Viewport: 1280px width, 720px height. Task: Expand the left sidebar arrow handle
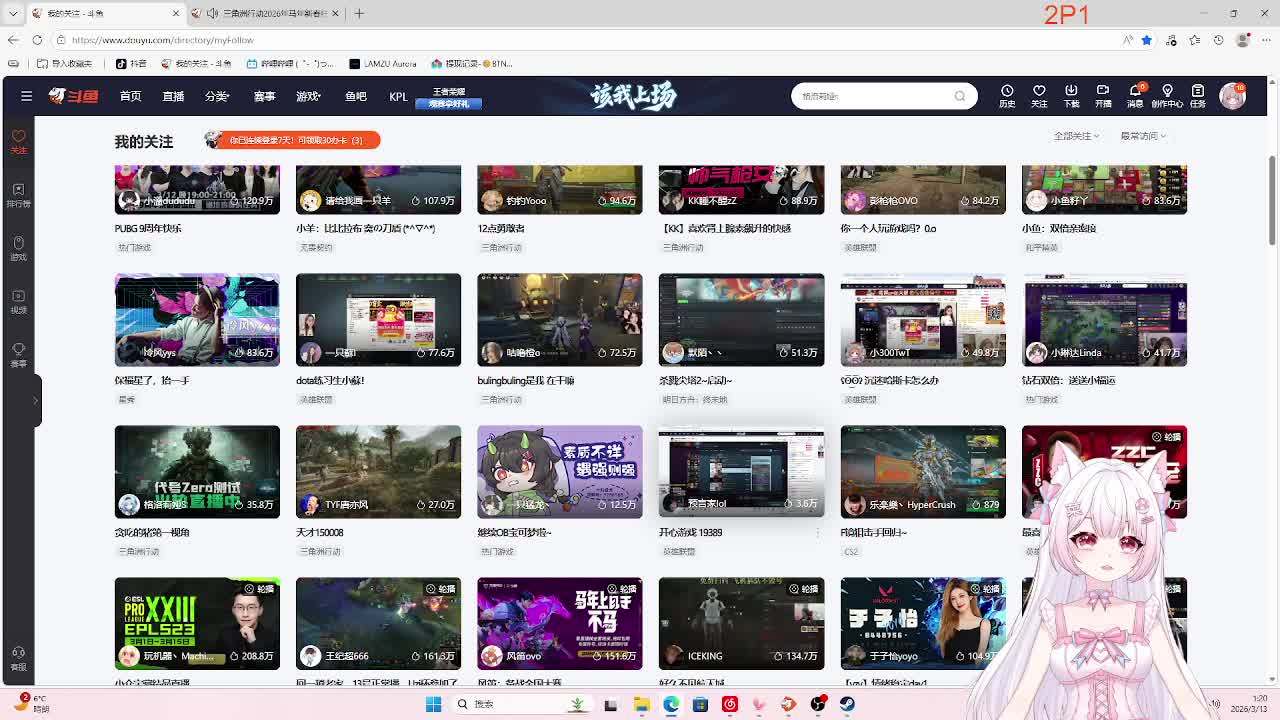(36, 400)
